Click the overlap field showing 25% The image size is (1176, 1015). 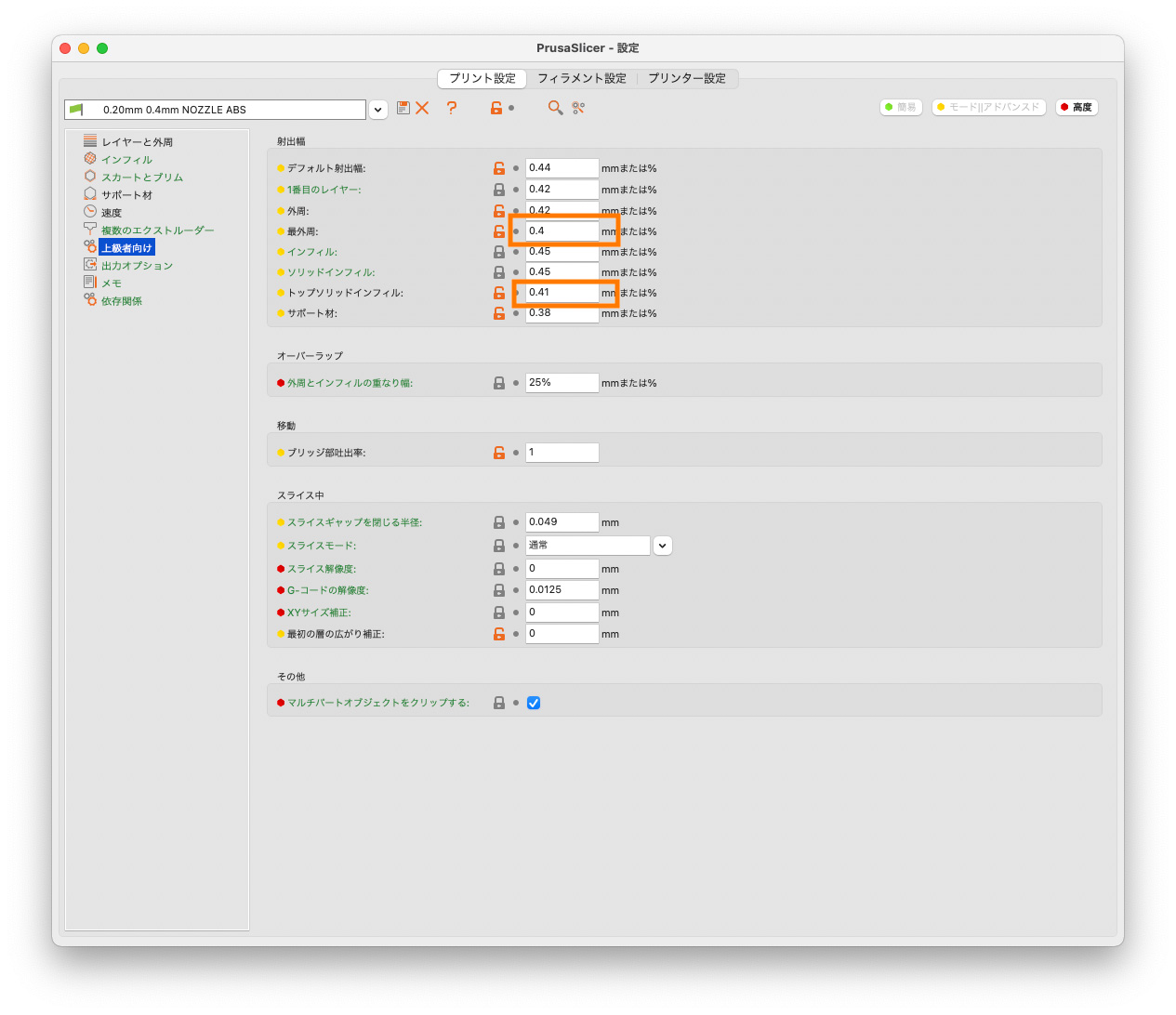tap(562, 383)
